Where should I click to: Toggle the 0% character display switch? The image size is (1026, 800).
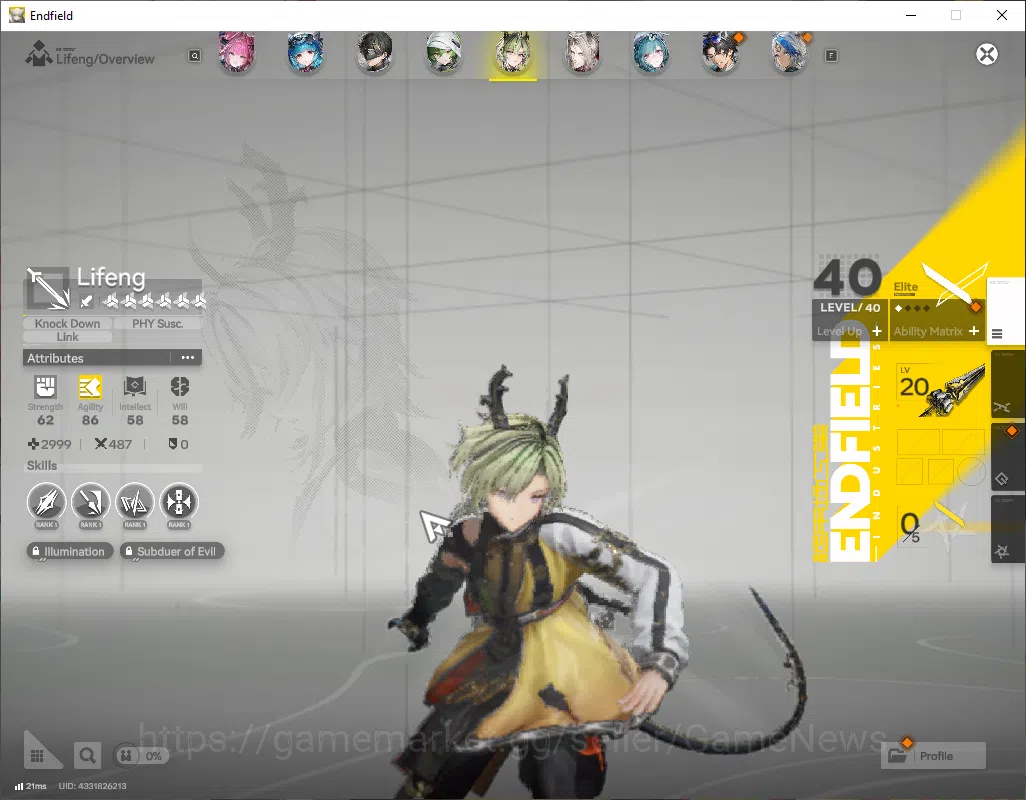141,756
